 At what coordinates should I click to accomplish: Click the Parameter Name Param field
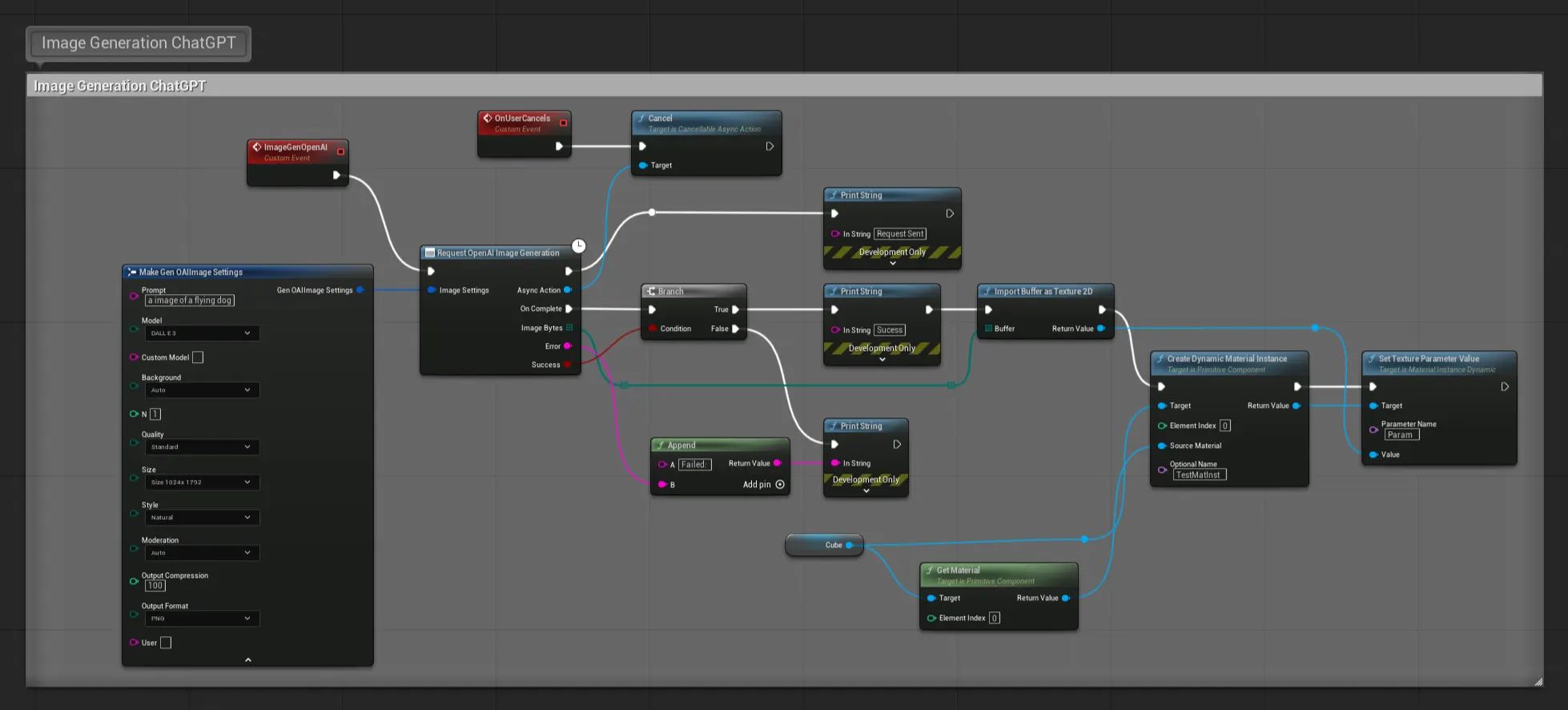(x=1401, y=435)
